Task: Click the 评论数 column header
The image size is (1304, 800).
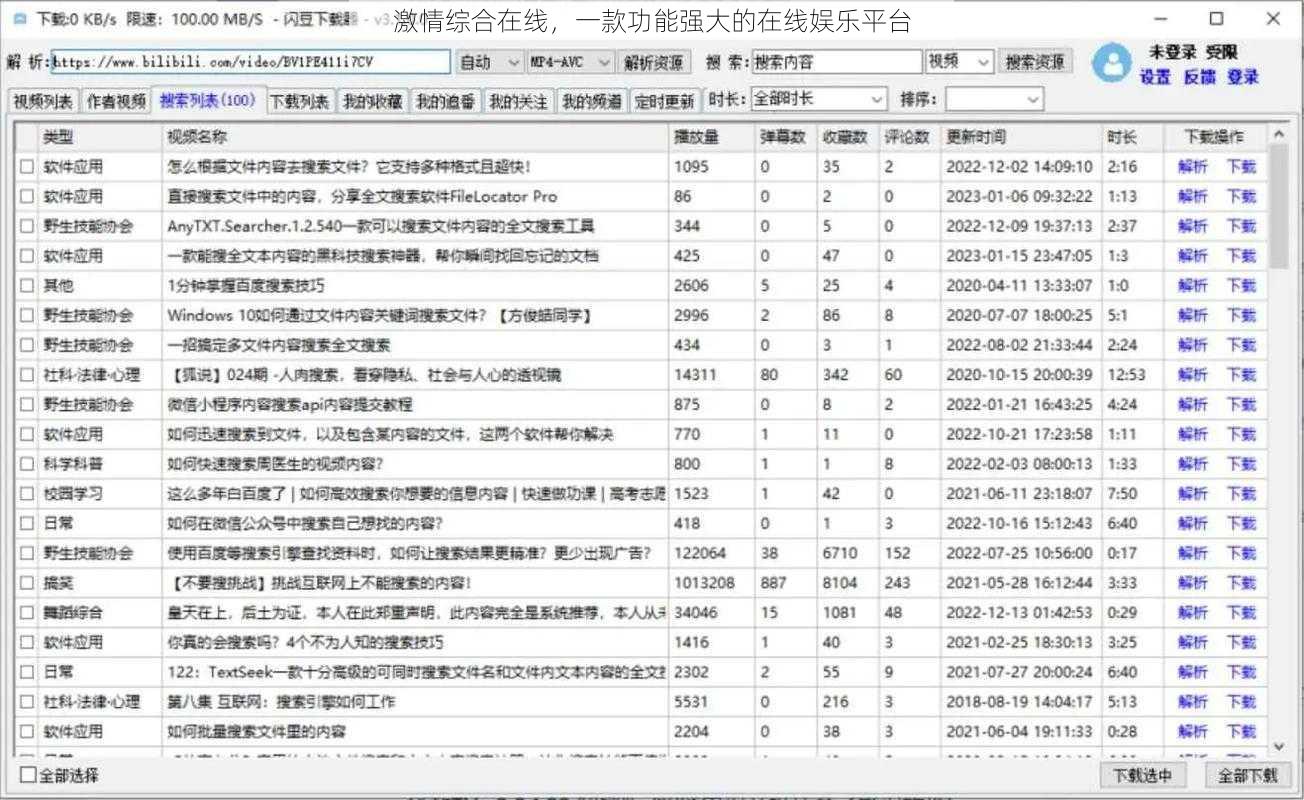Action: 909,137
